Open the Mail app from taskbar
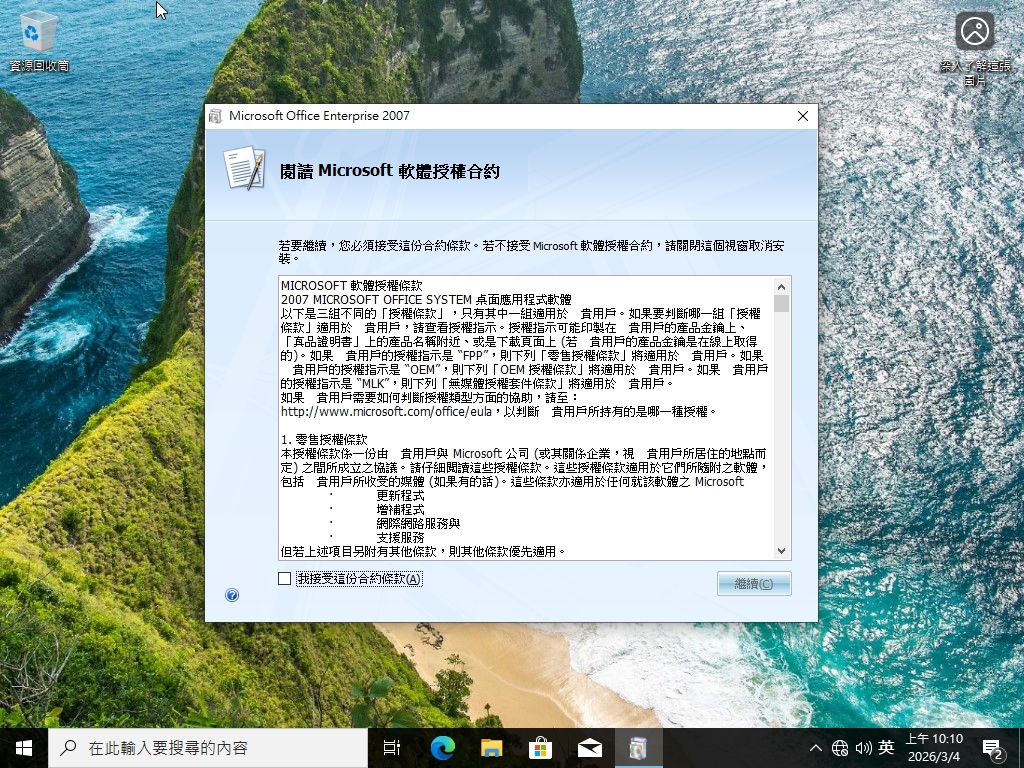This screenshot has width=1024, height=768. 589,748
